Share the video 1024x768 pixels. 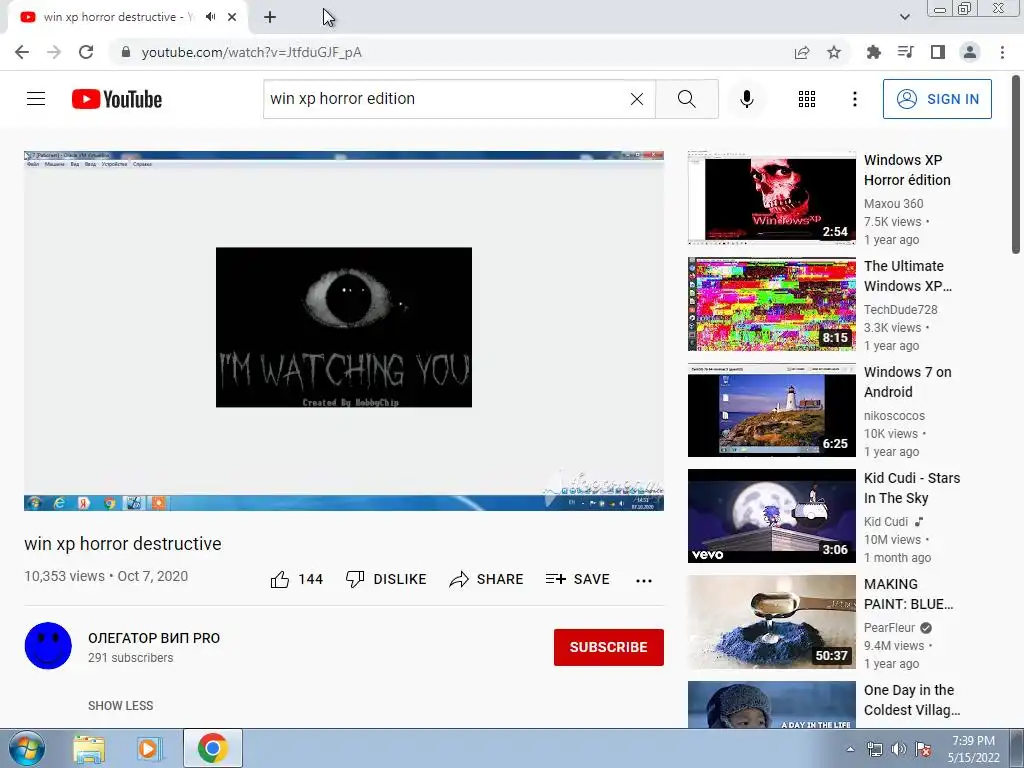(x=487, y=579)
